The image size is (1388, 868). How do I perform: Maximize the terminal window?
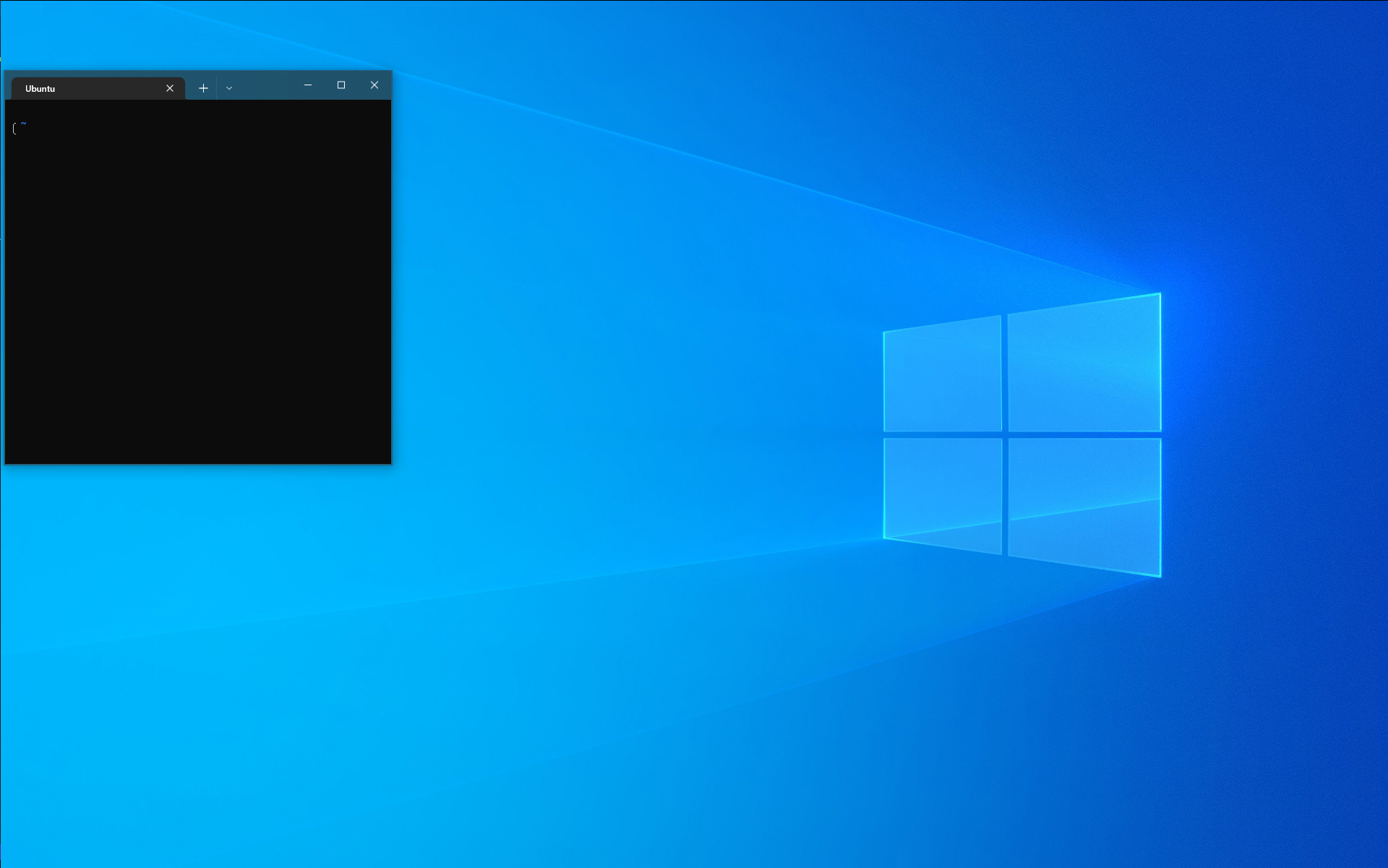pyautogui.click(x=341, y=85)
